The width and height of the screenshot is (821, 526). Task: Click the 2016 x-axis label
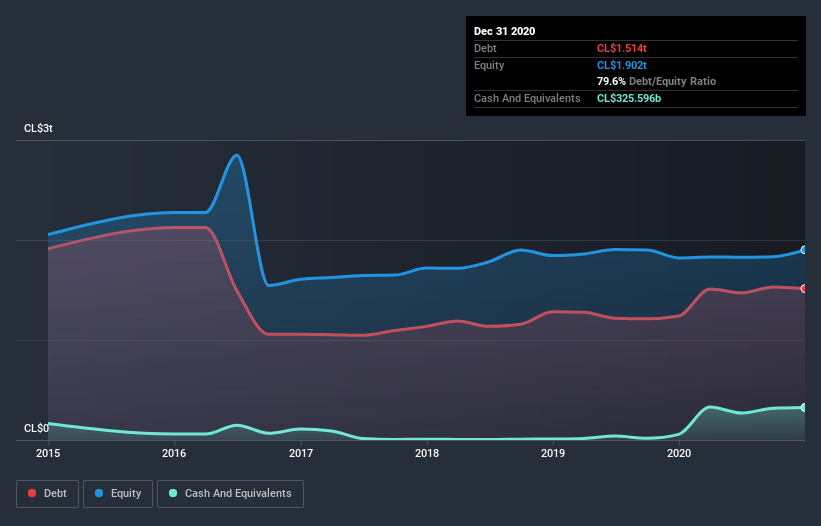pyautogui.click(x=174, y=453)
